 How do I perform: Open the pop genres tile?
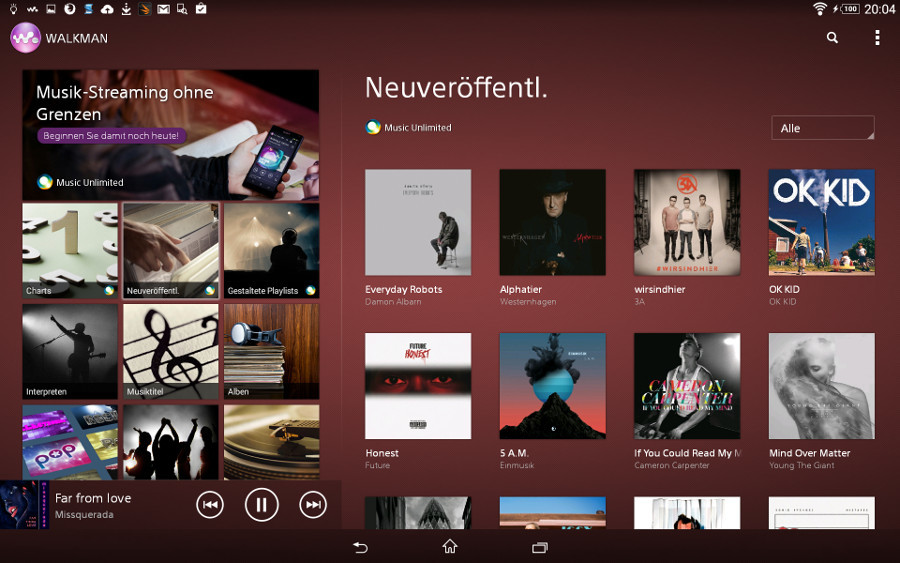tap(70, 442)
